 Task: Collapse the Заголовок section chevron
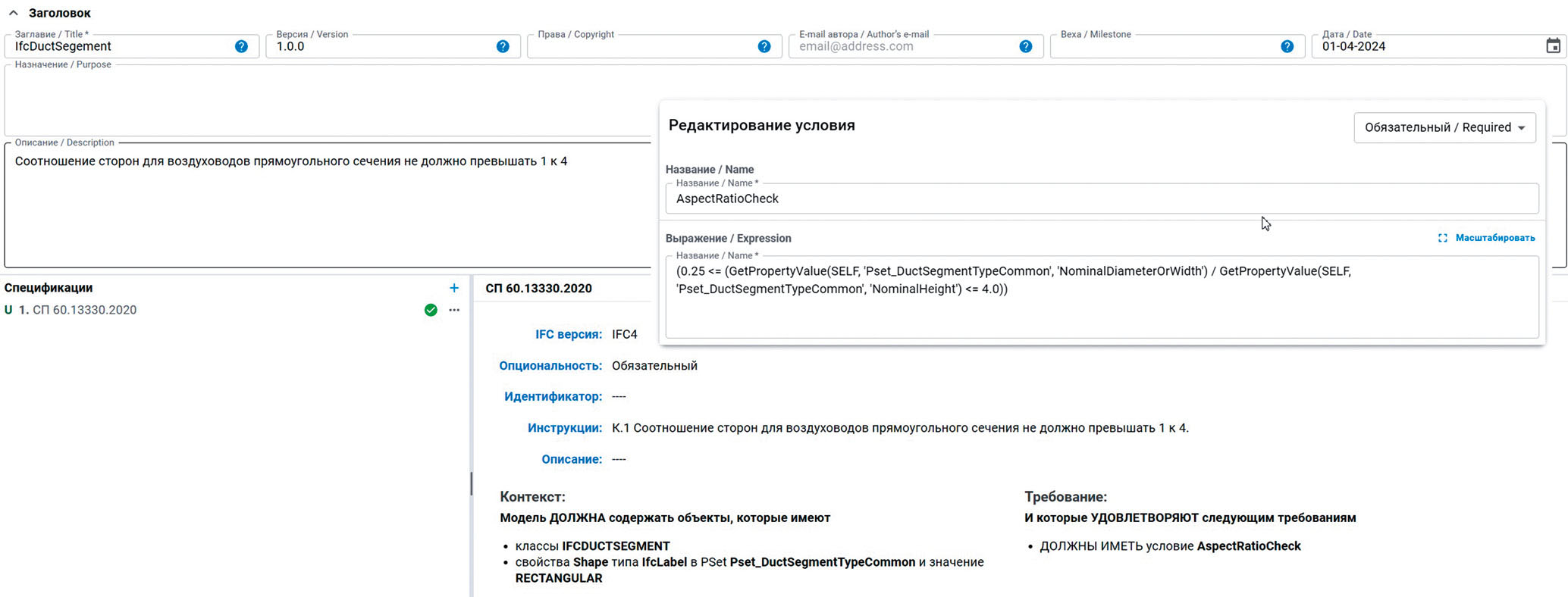(13, 13)
